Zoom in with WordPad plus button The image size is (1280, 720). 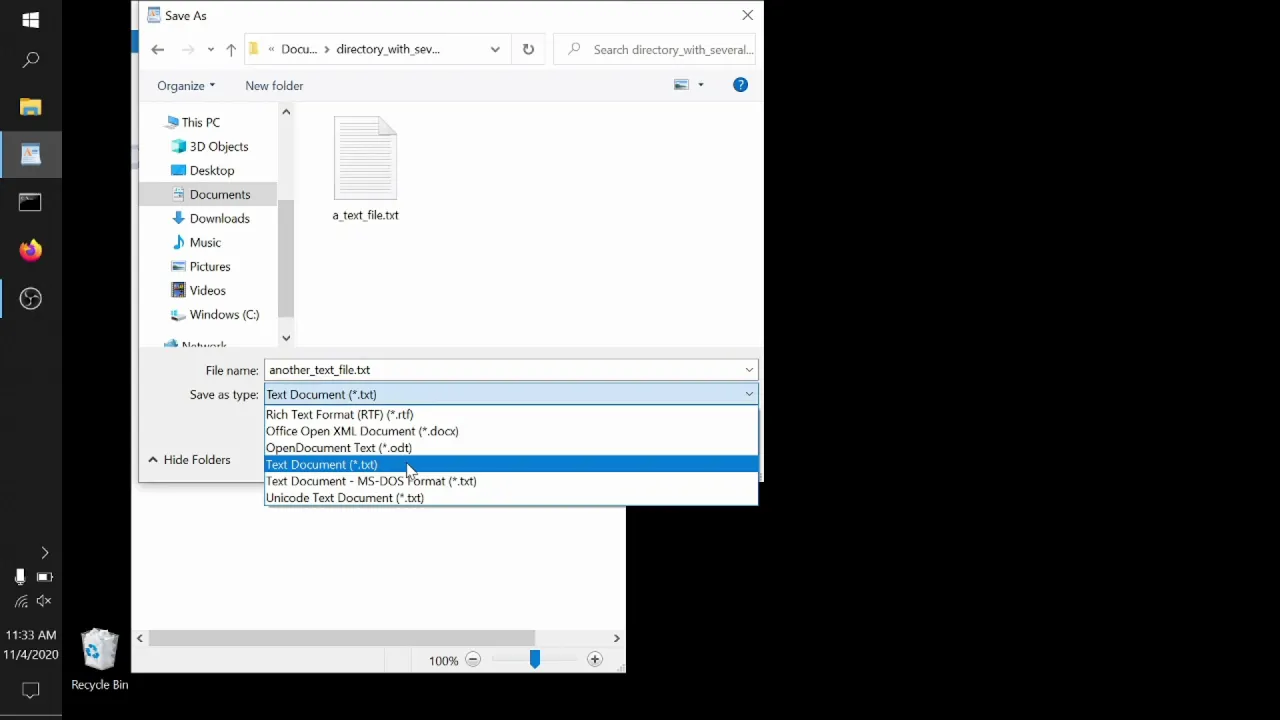click(x=595, y=660)
